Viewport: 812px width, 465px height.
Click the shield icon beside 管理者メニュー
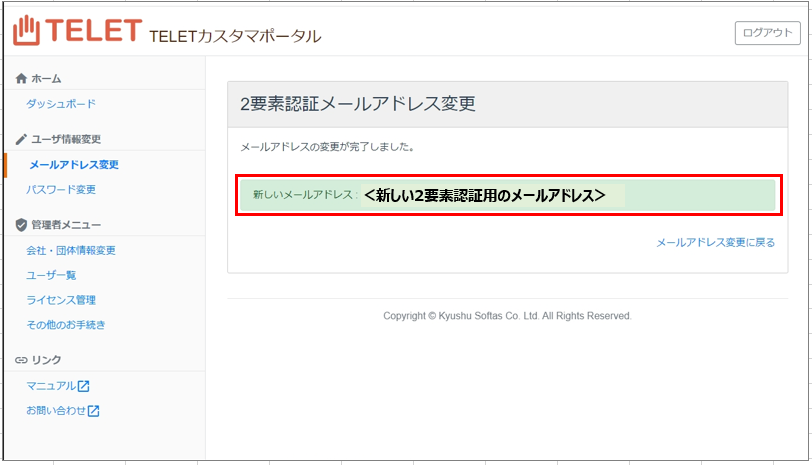pyautogui.click(x=21, y=225)
